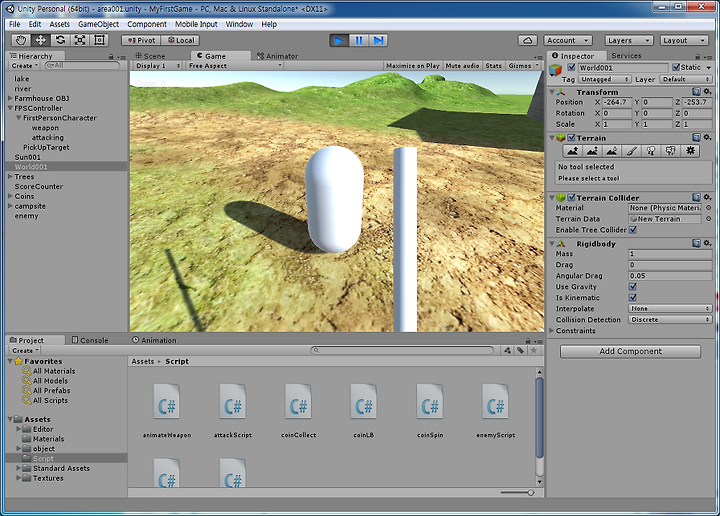The height and width of the screenshot is (516, 720).
Task: Open the Tag Untagged dropdown
Action: [x=603, y=79]
